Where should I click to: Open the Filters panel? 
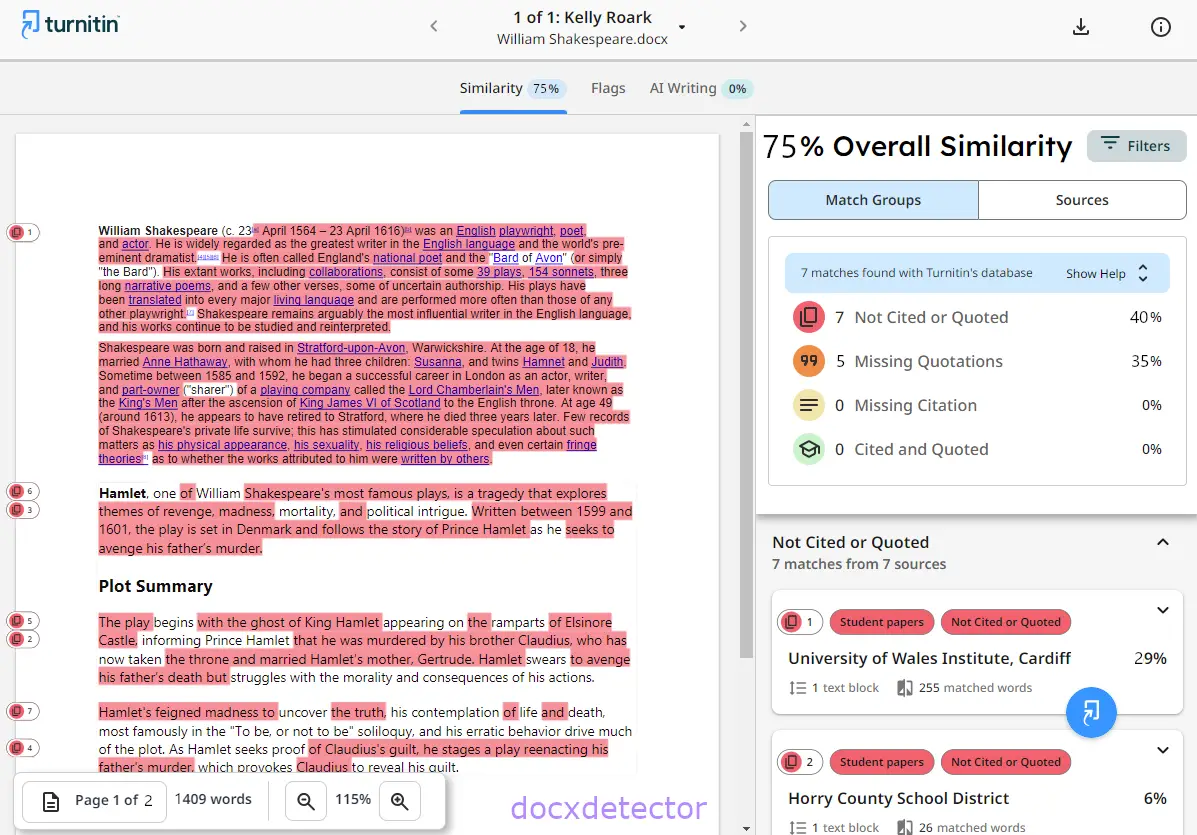[x=1136, y=145]
